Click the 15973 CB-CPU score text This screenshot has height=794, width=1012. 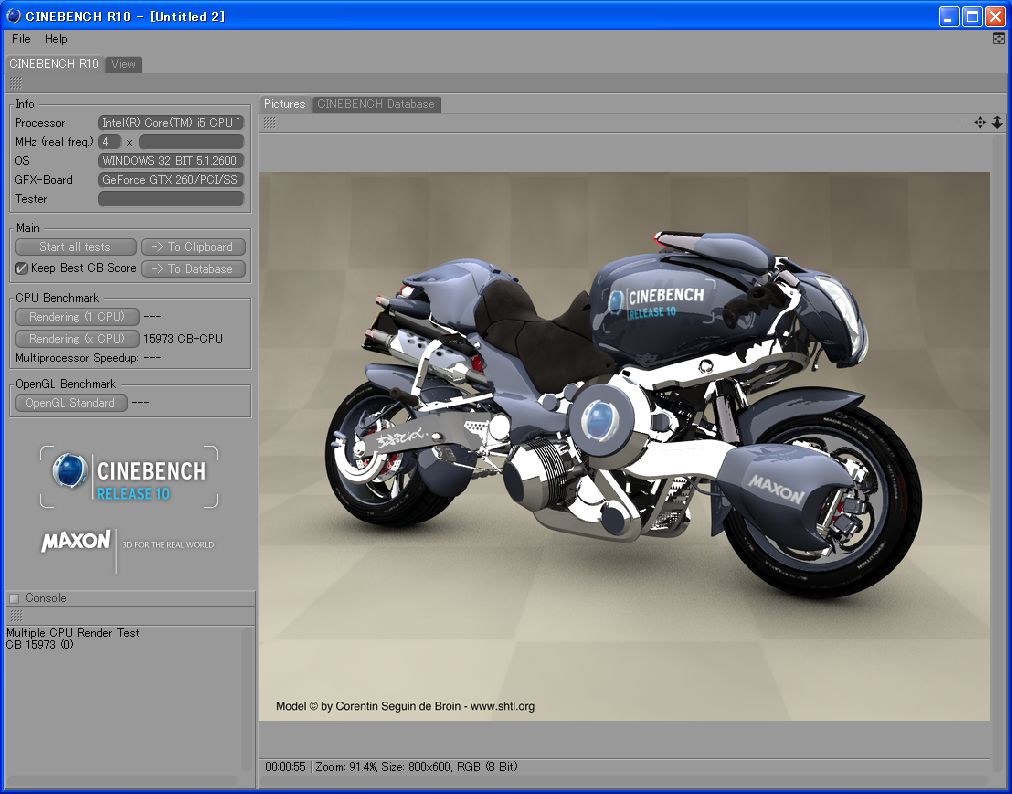(183, 339)
